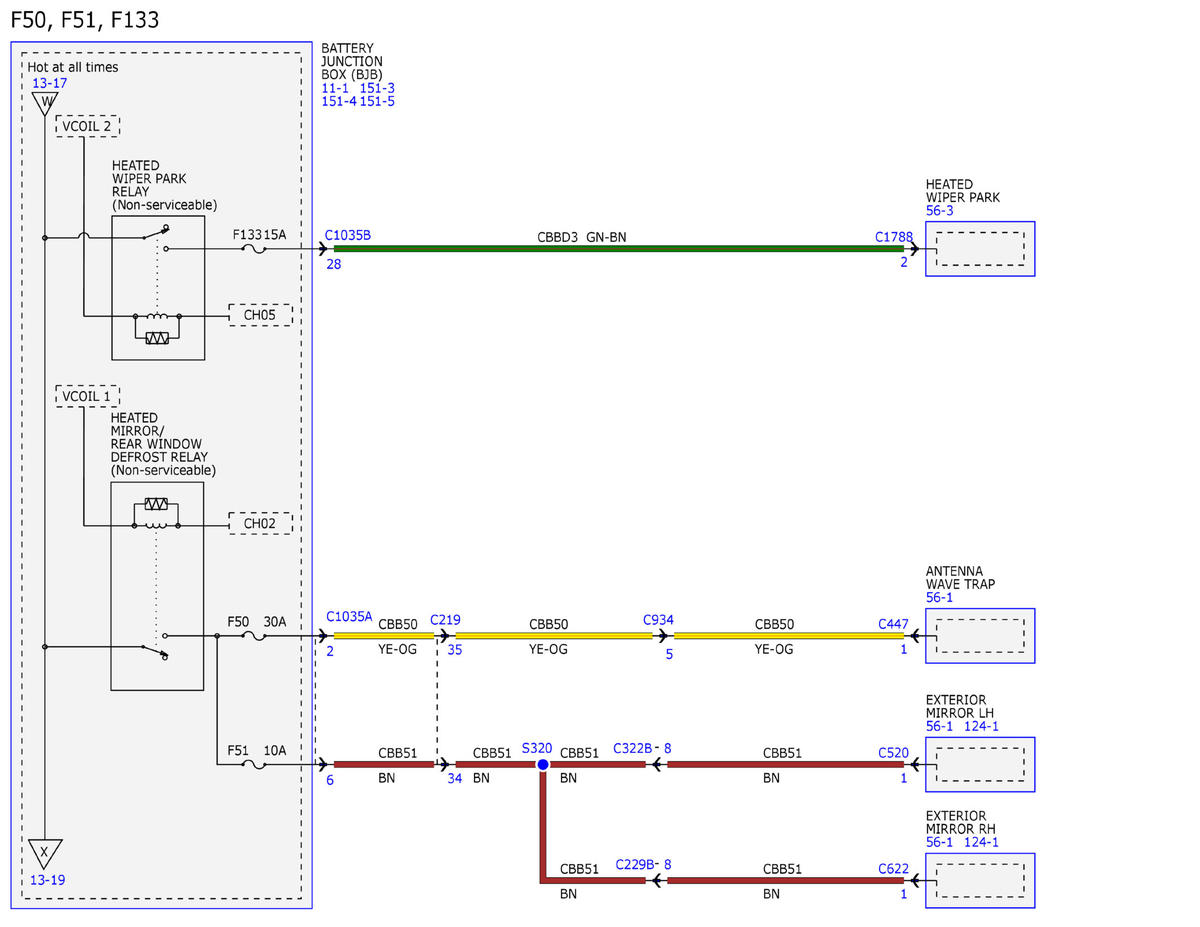Viewport: 1200px width, 927px height.
Task: Select the S320 splice label
Action: point(537,747)
